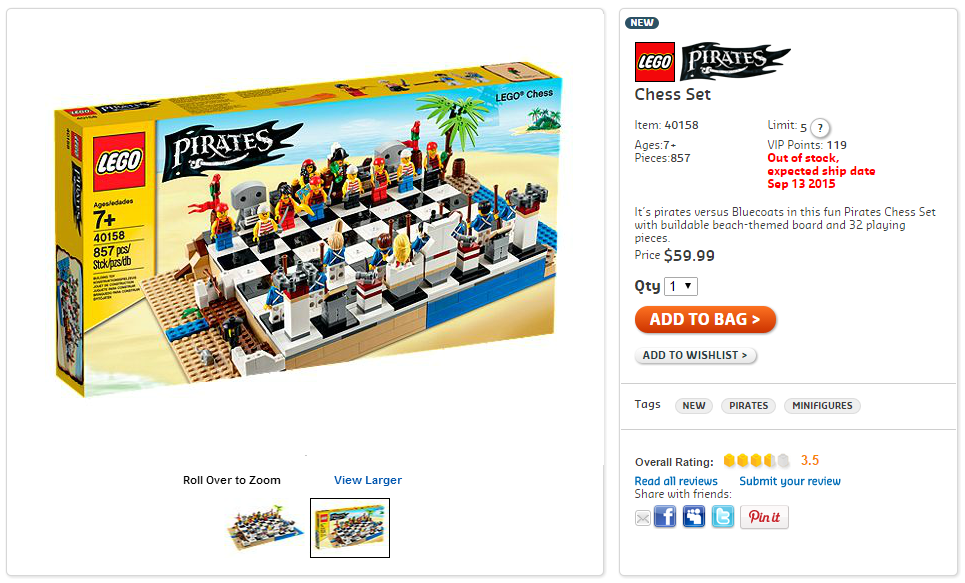
Task: Click the LEGO logo beside Pirates
Action: (x=655, y=62)
